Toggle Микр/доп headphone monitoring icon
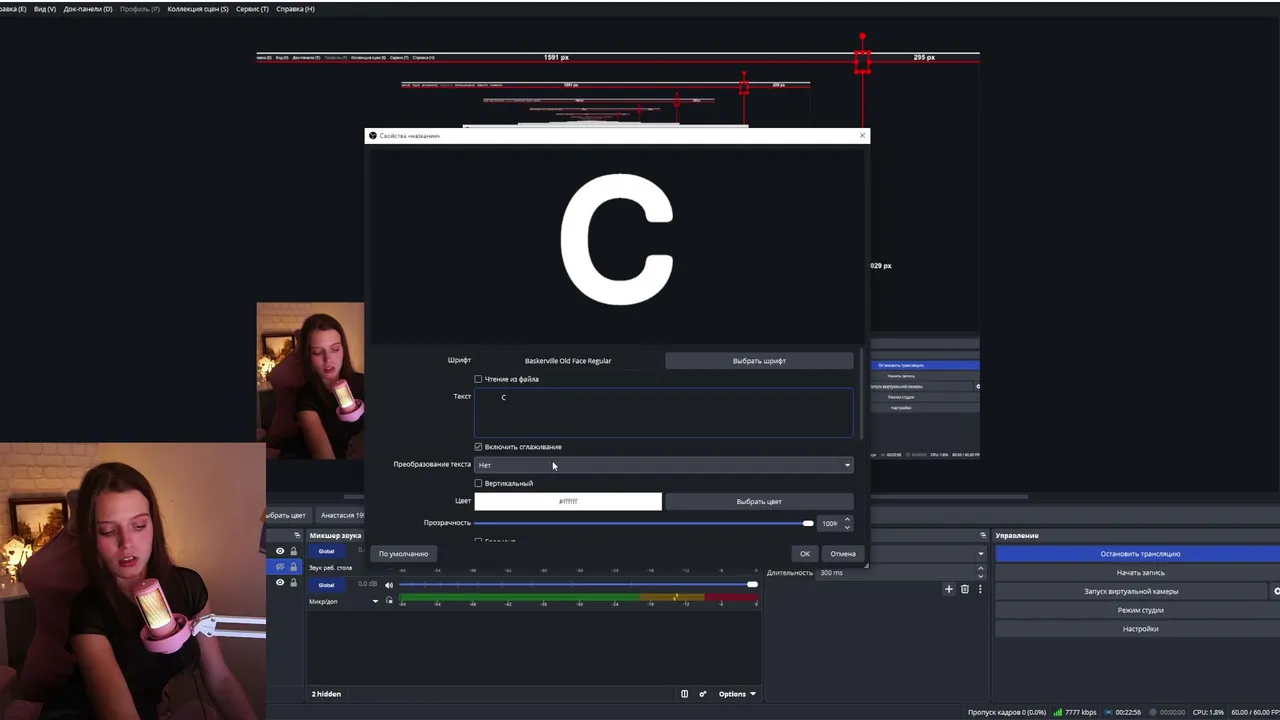The height and width of the screenshot is (720, 1280). (x=389, y=601)
